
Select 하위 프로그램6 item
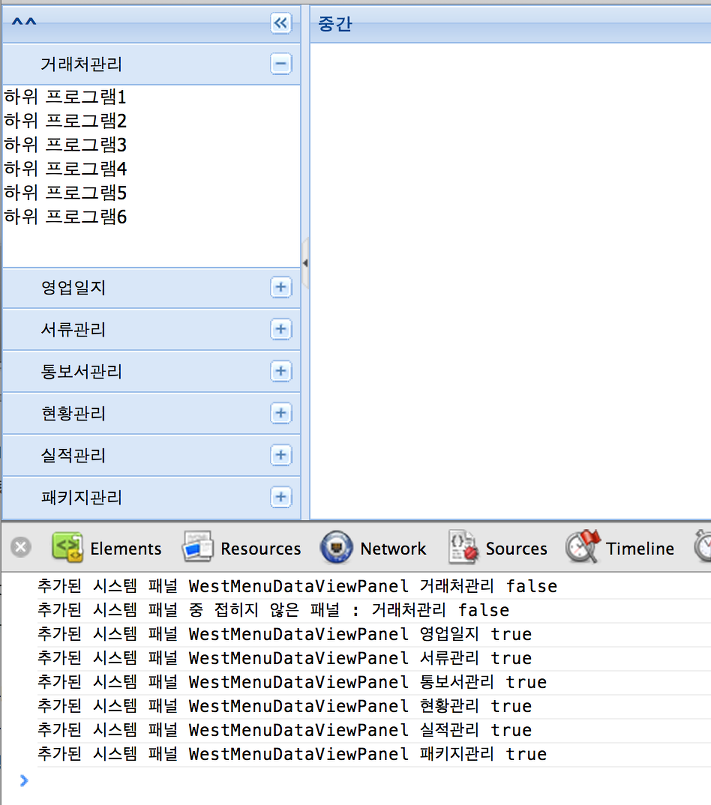(65, 217)
